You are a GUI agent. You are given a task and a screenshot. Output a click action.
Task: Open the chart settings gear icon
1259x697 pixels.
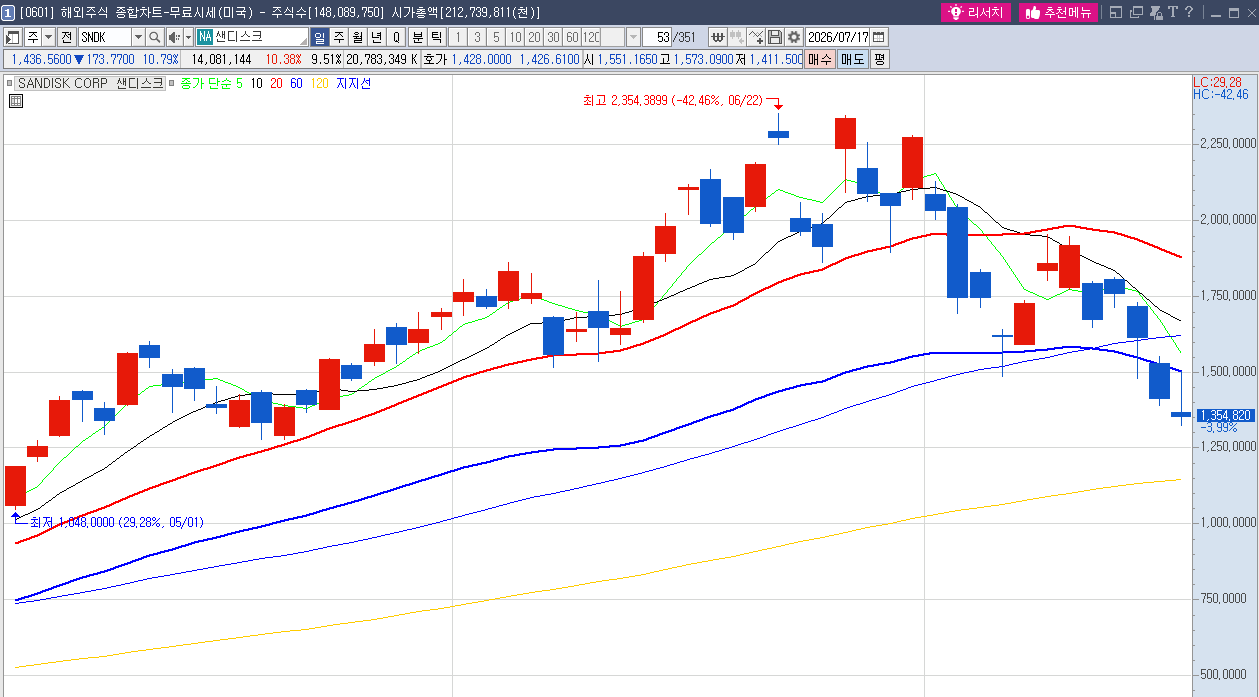793,37
